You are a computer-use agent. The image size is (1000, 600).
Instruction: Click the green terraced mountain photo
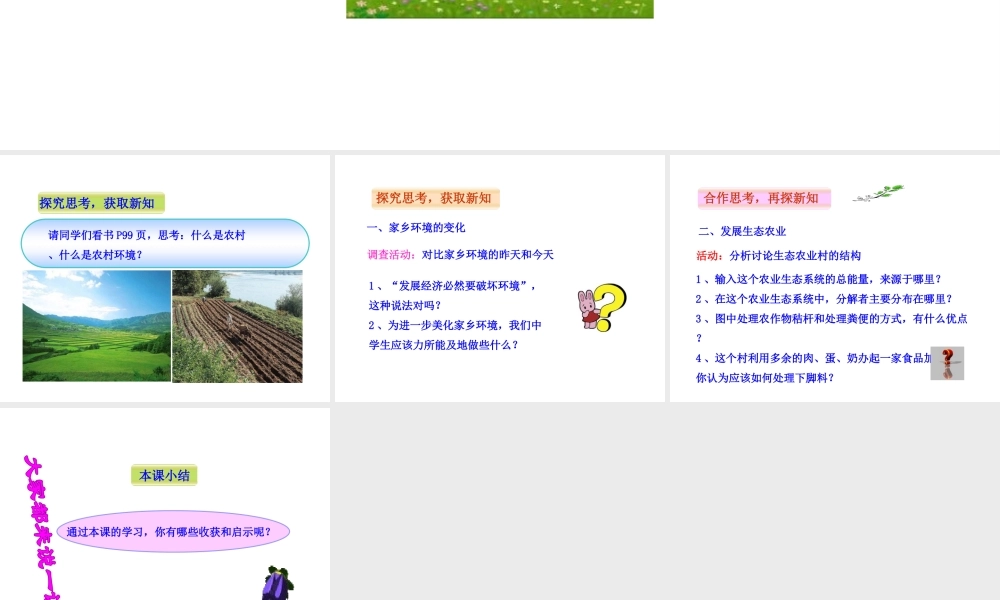[x=97, y=326]
